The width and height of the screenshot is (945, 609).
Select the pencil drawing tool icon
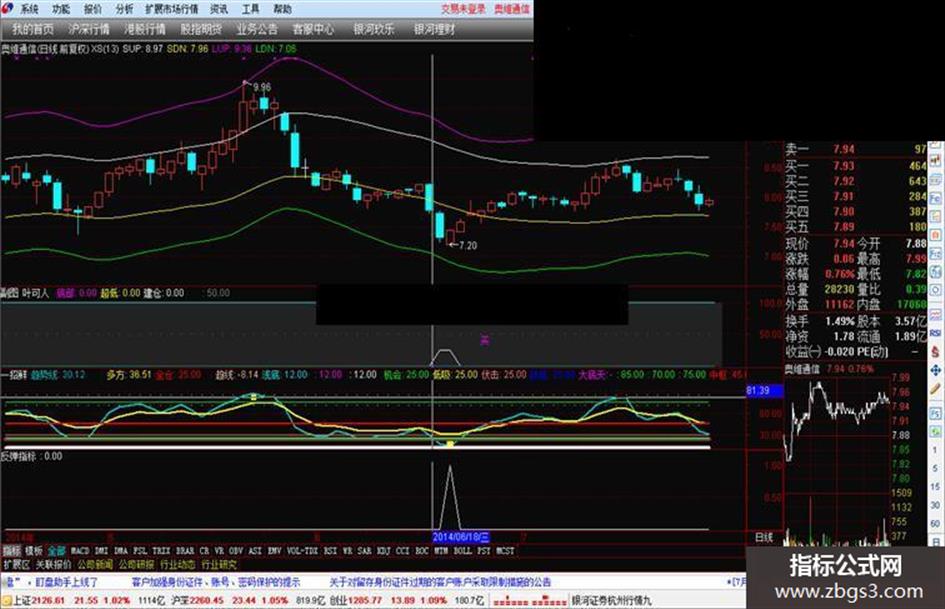935,389
